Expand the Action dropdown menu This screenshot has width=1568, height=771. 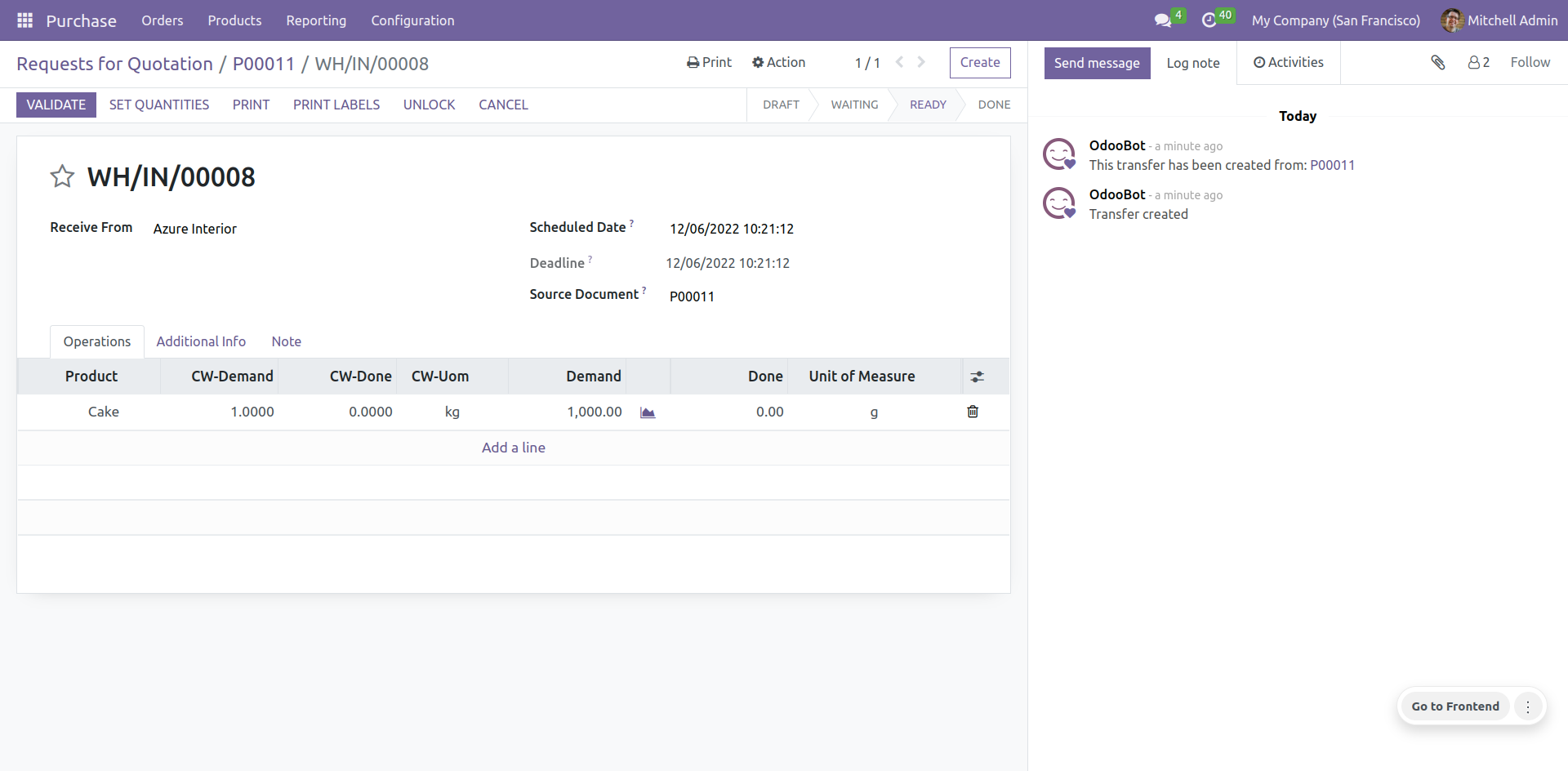(x=778, y=63)
